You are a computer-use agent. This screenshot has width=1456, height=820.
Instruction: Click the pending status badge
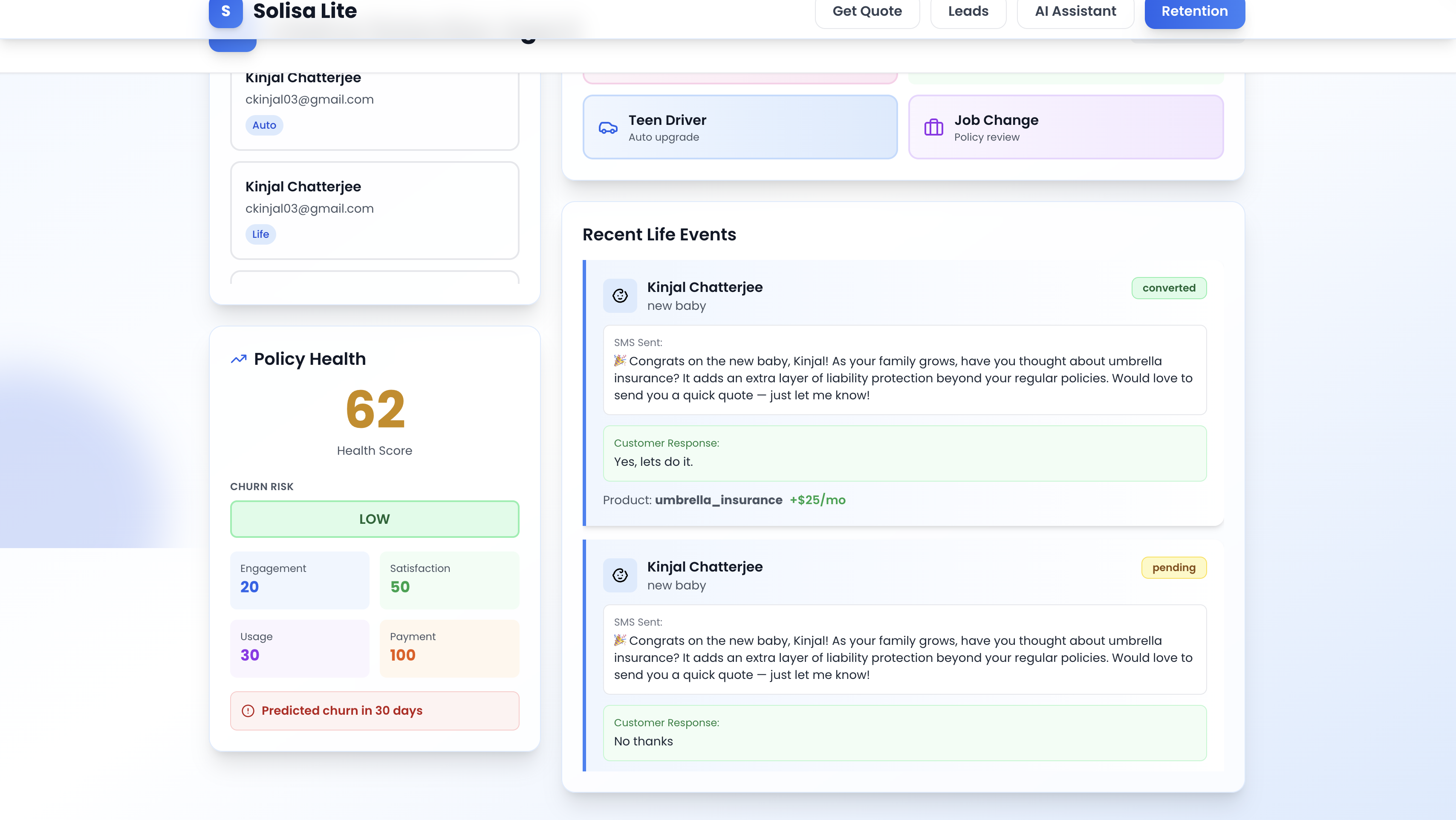[x=1173, y=568]
